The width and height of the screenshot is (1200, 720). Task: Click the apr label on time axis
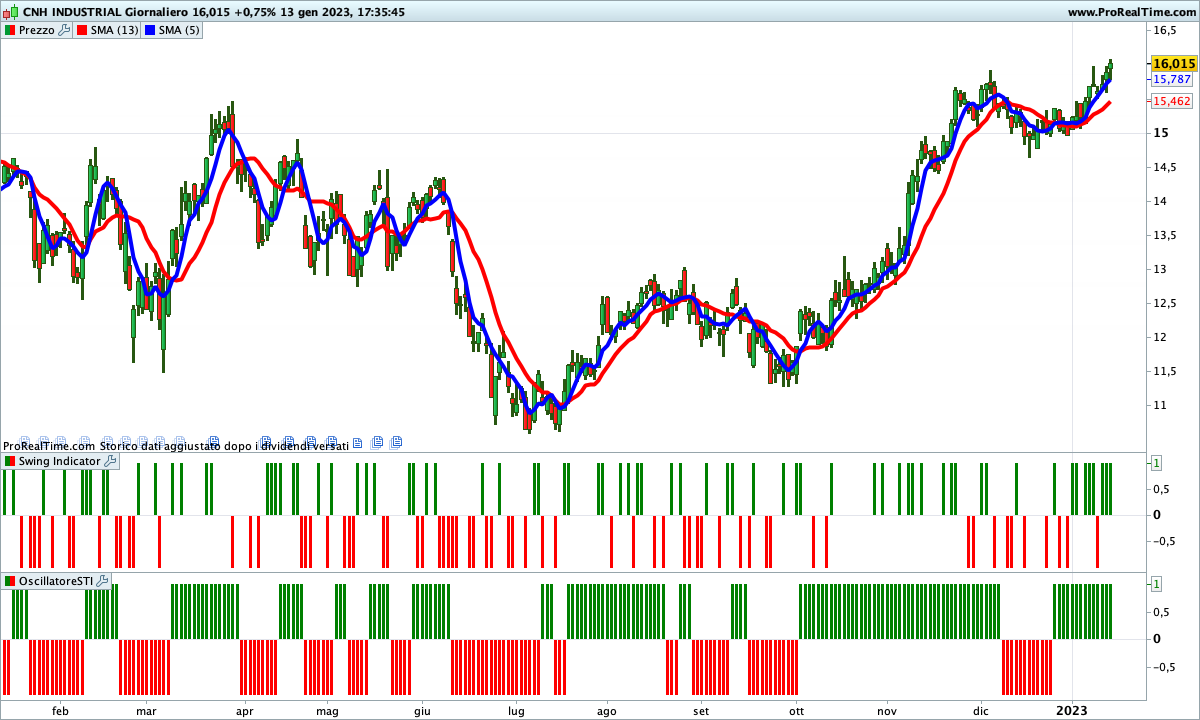[x=244, y=710]
